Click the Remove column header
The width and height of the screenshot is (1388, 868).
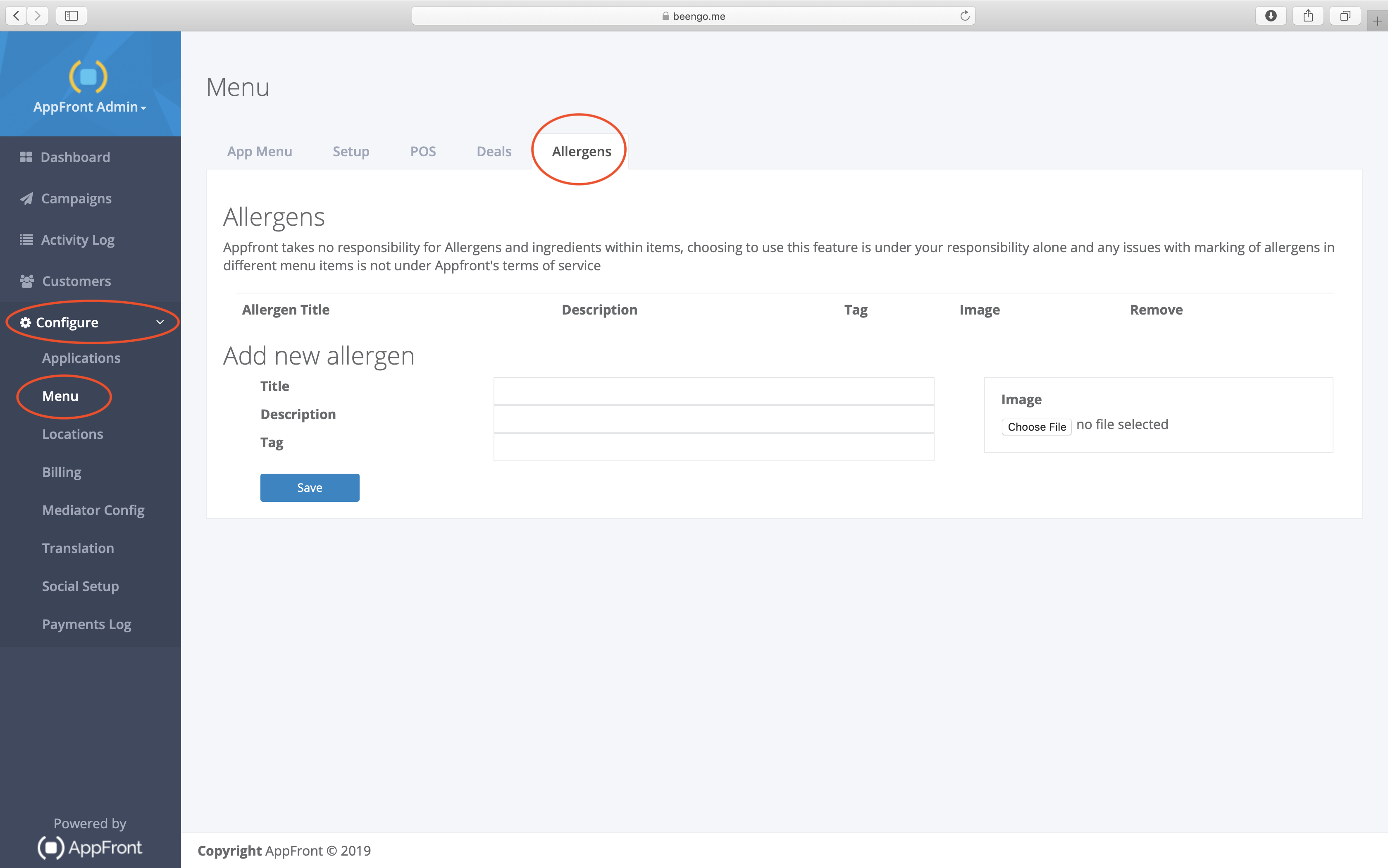(x=1156, y=310)
